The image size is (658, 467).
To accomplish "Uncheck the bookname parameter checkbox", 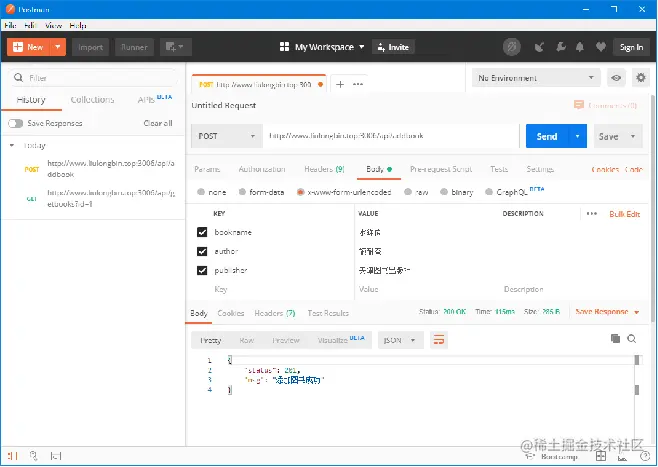I will [202, 232].
